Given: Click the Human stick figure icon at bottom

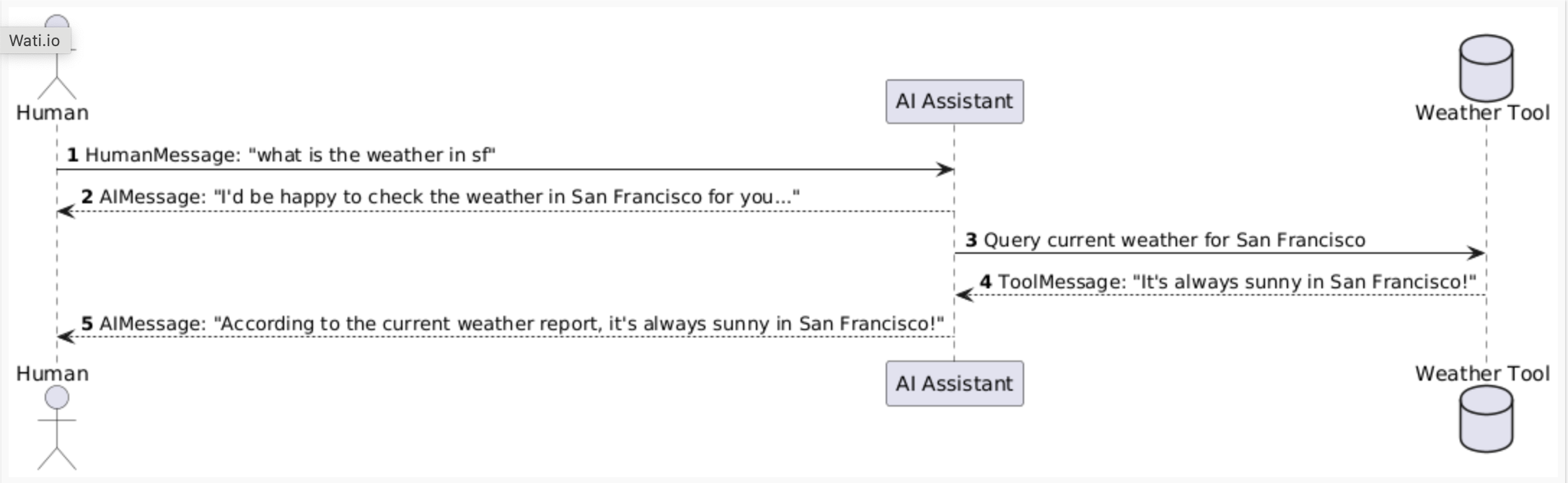Looking at the screenshot, I should 57,427.
